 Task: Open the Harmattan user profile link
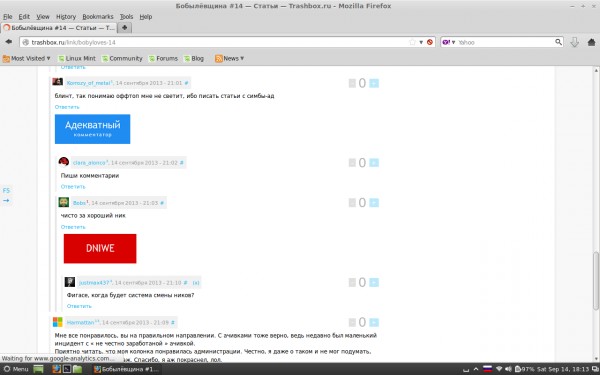[80, 323]
